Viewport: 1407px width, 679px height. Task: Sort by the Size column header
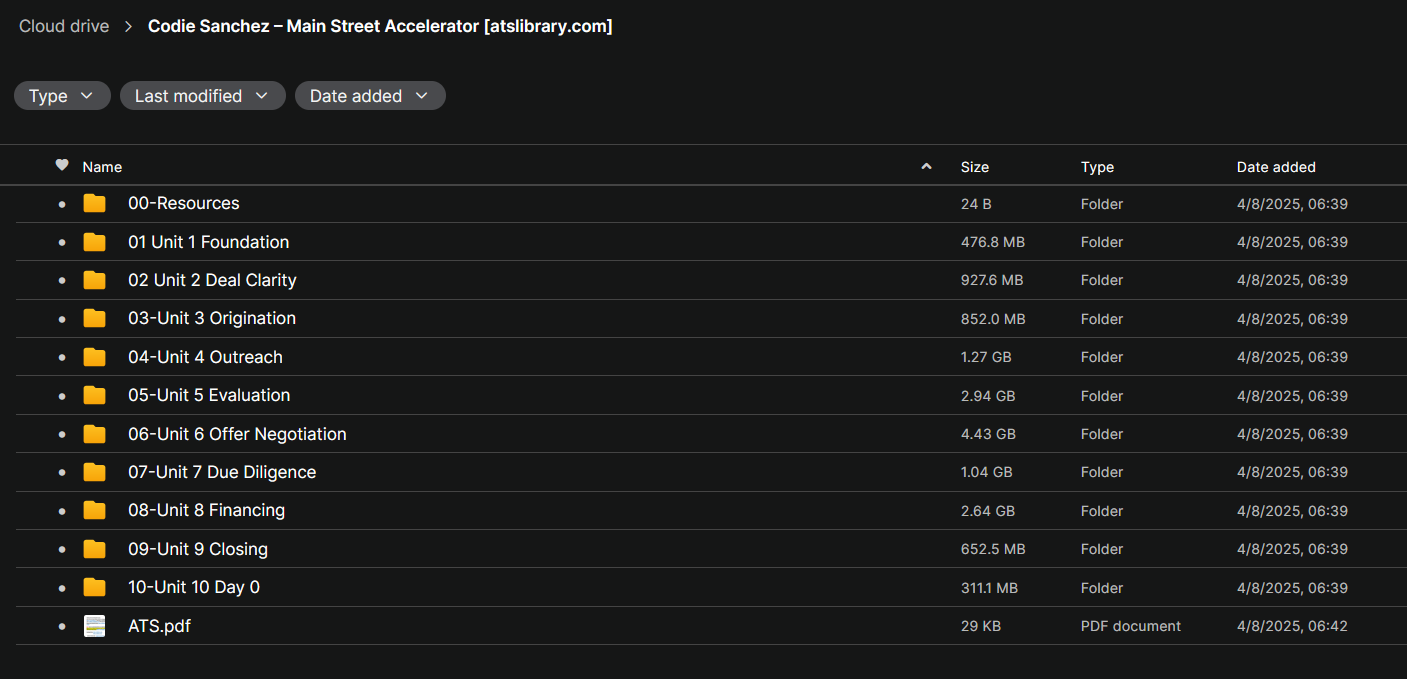(x=975, y=167)
